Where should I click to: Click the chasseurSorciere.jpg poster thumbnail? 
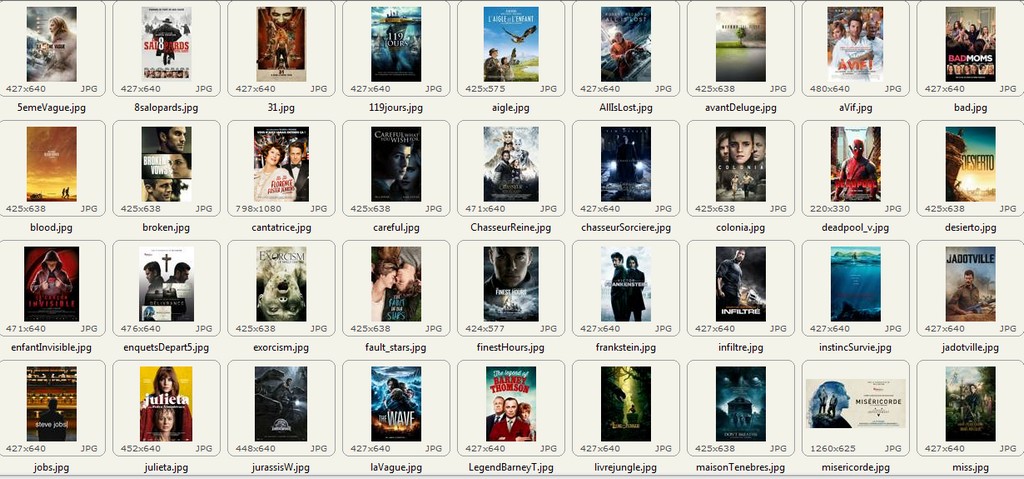626,163
